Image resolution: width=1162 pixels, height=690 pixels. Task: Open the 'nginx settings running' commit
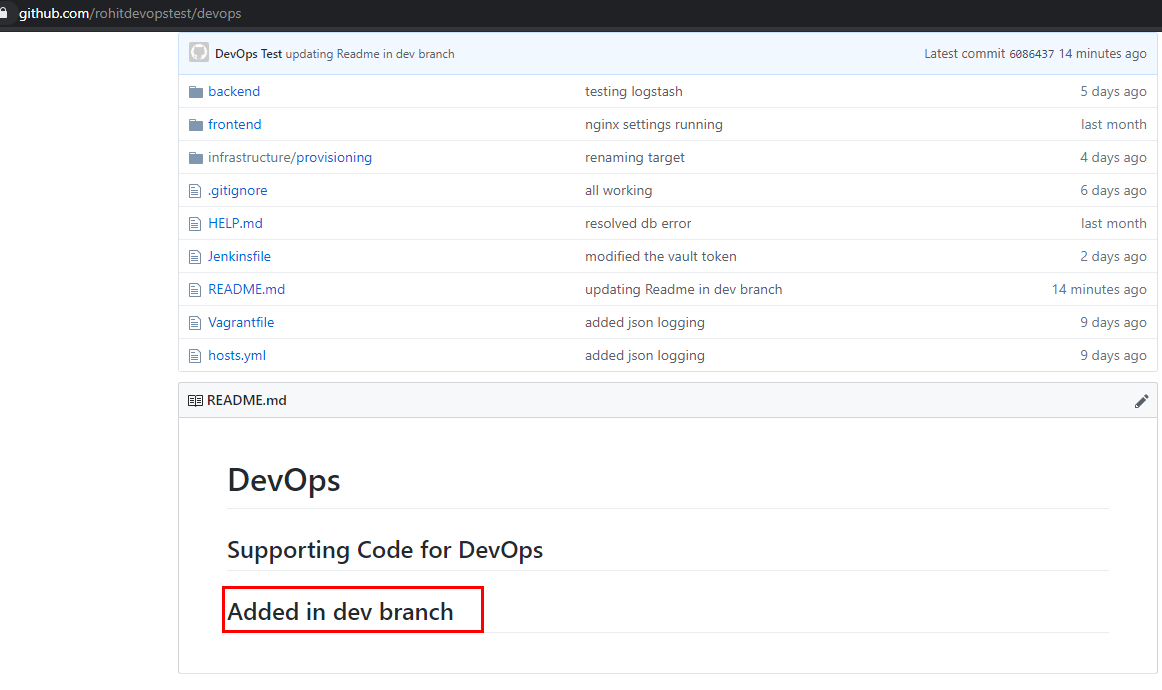654,124
